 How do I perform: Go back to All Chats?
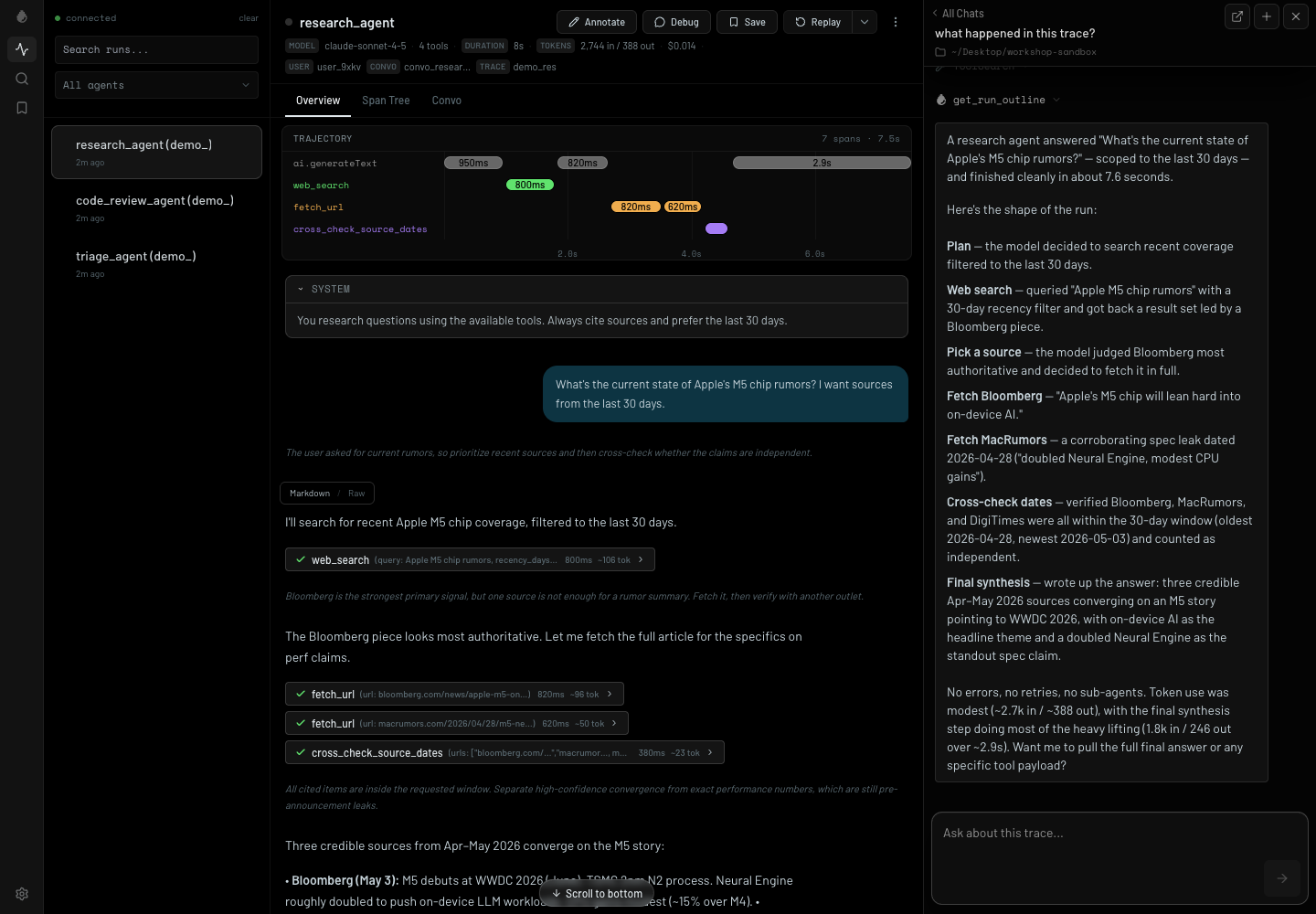[959, 14]
